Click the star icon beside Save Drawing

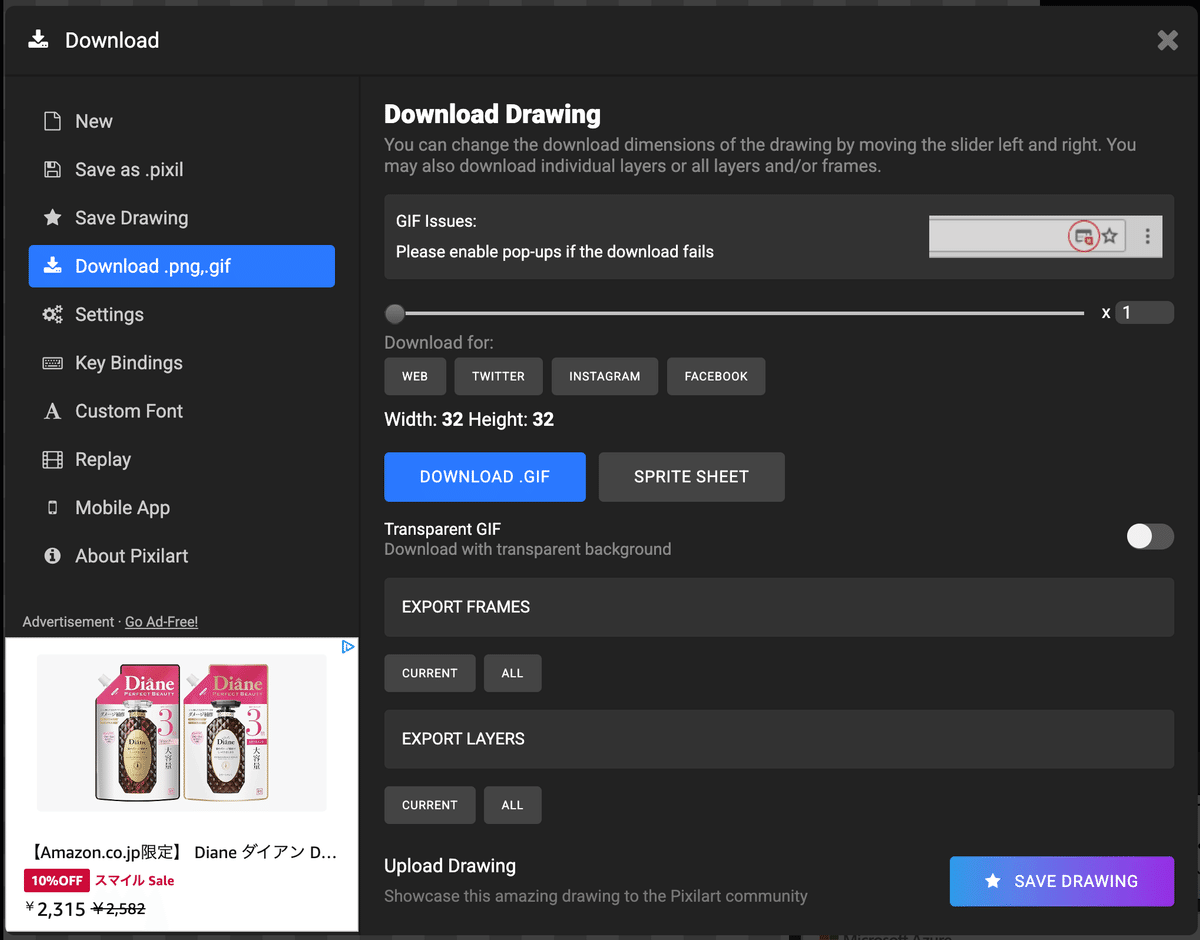click(x=53, y=218)
